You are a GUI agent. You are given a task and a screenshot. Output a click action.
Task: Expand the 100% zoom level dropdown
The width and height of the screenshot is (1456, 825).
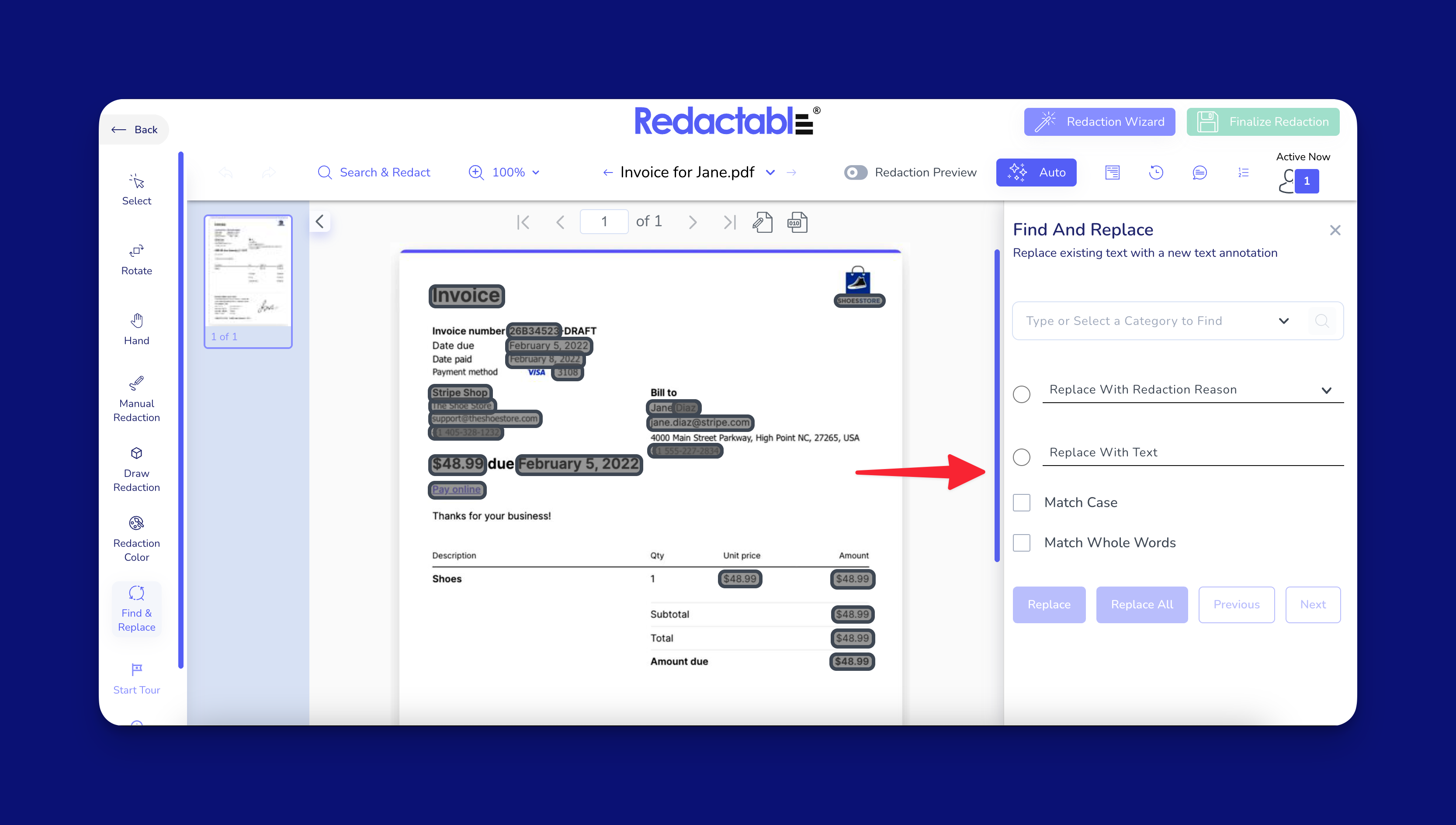pyautogui.click(x=515, y=172)
